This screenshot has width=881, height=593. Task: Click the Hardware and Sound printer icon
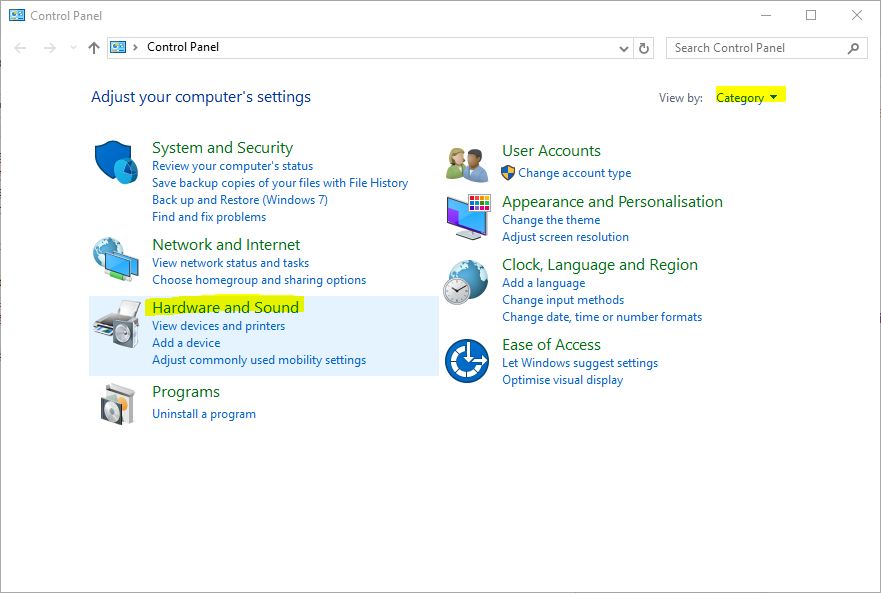coord(117,324)
